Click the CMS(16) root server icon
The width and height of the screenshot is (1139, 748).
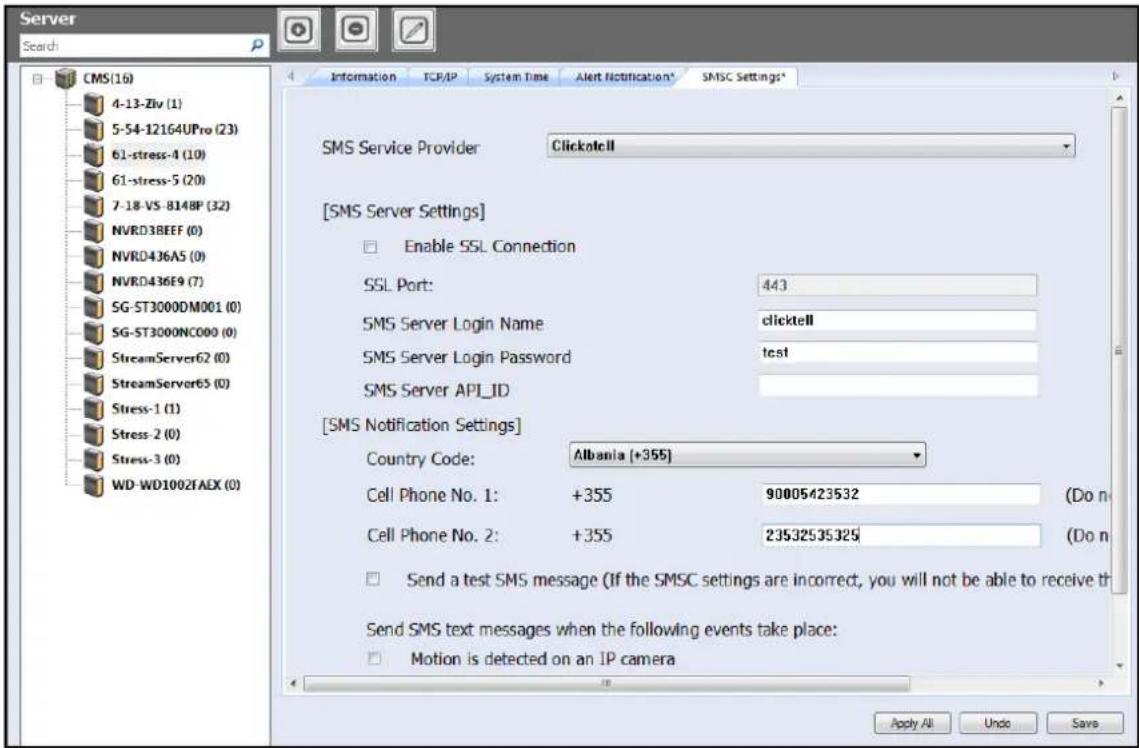pyautogui.click(x=66, y=78)
